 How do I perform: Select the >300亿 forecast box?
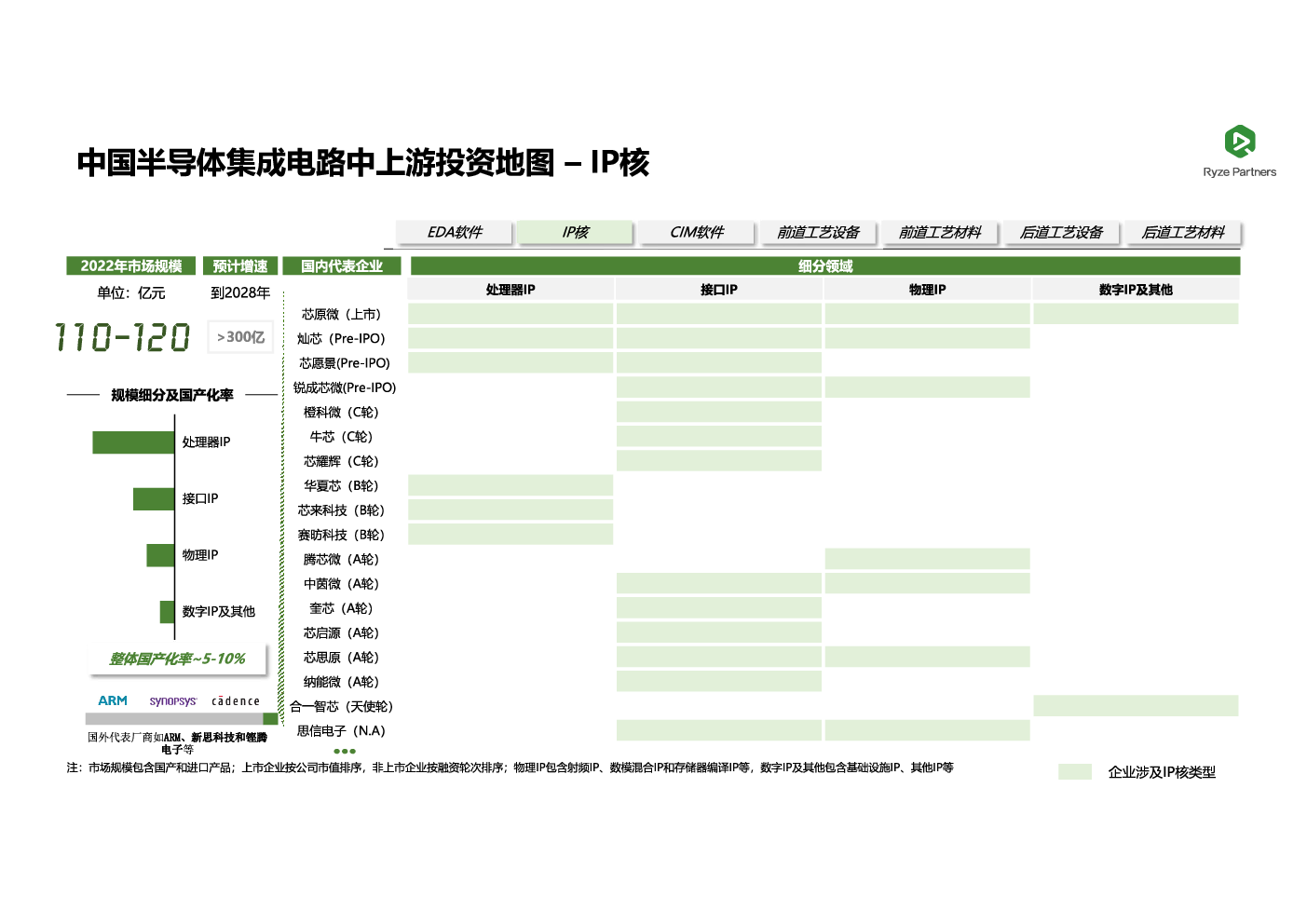(x=240, y=337)
